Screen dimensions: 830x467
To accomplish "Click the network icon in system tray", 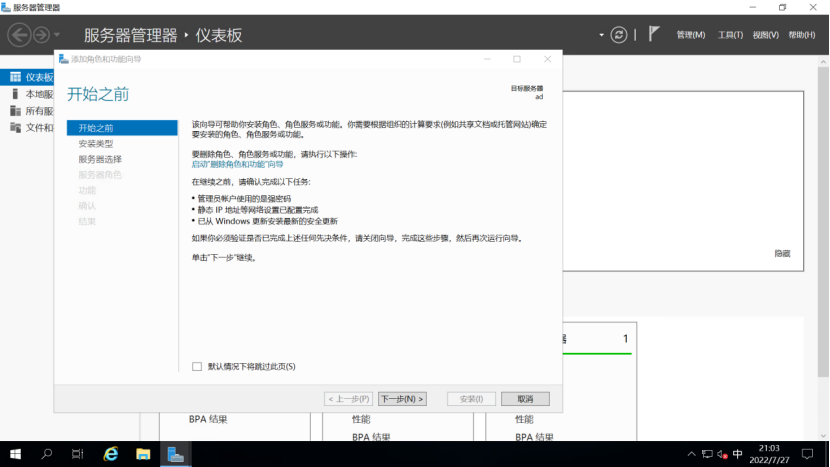I will point(707,454).
